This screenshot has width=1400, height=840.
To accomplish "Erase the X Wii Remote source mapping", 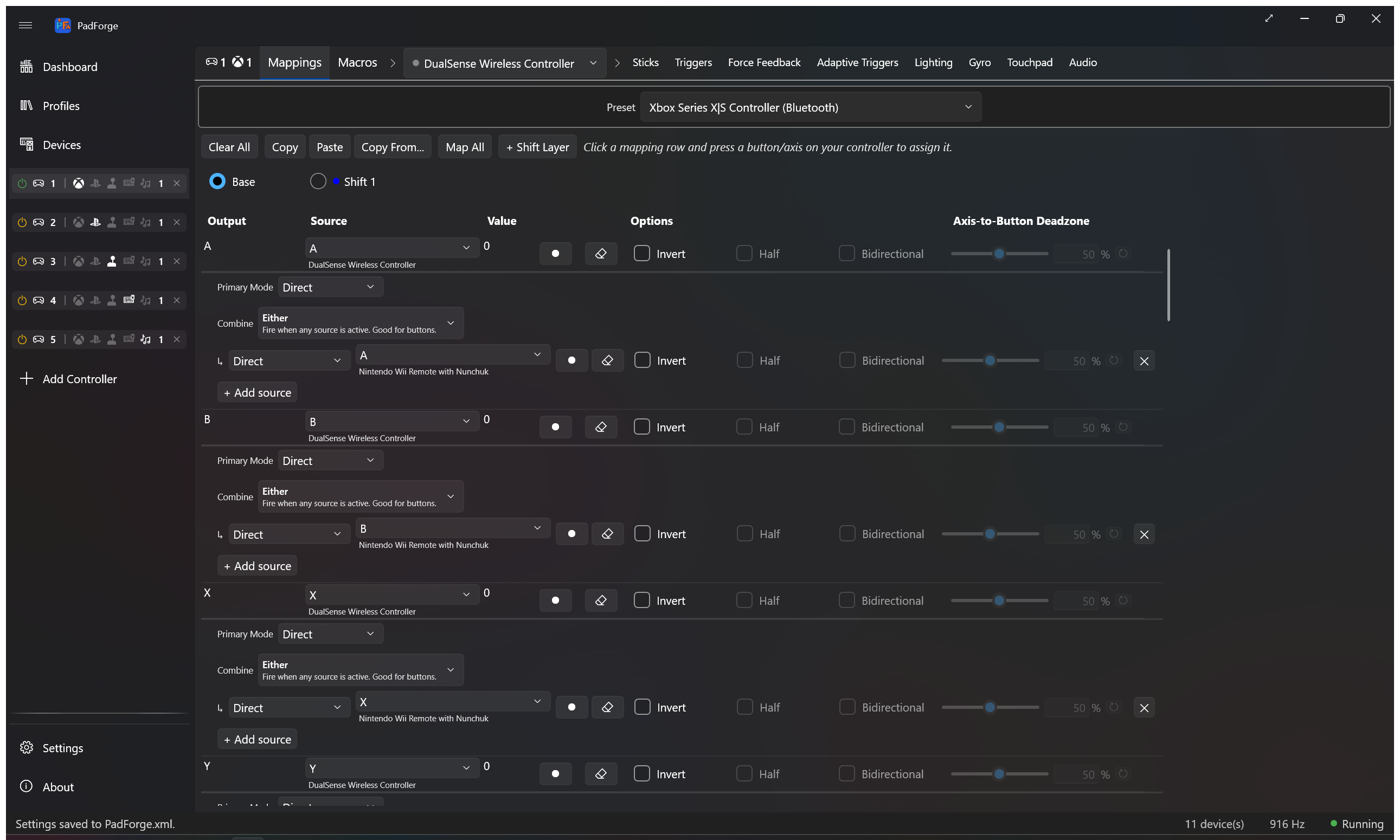I will click(607, 708).
